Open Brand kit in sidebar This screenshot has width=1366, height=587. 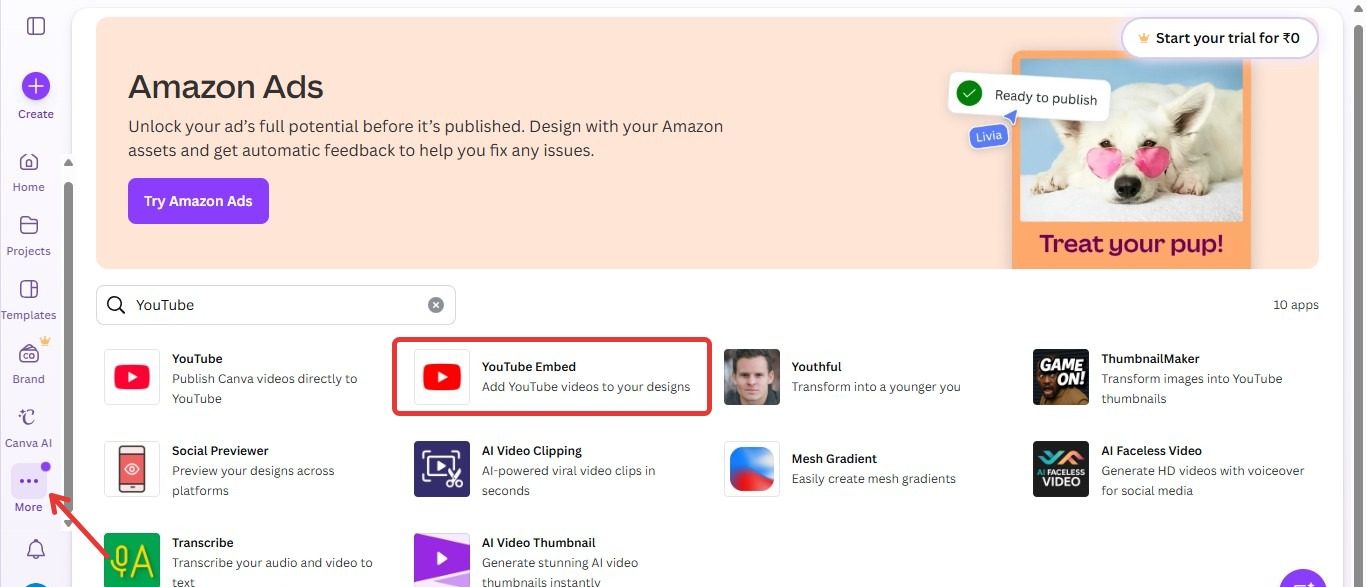pos(29,364)
